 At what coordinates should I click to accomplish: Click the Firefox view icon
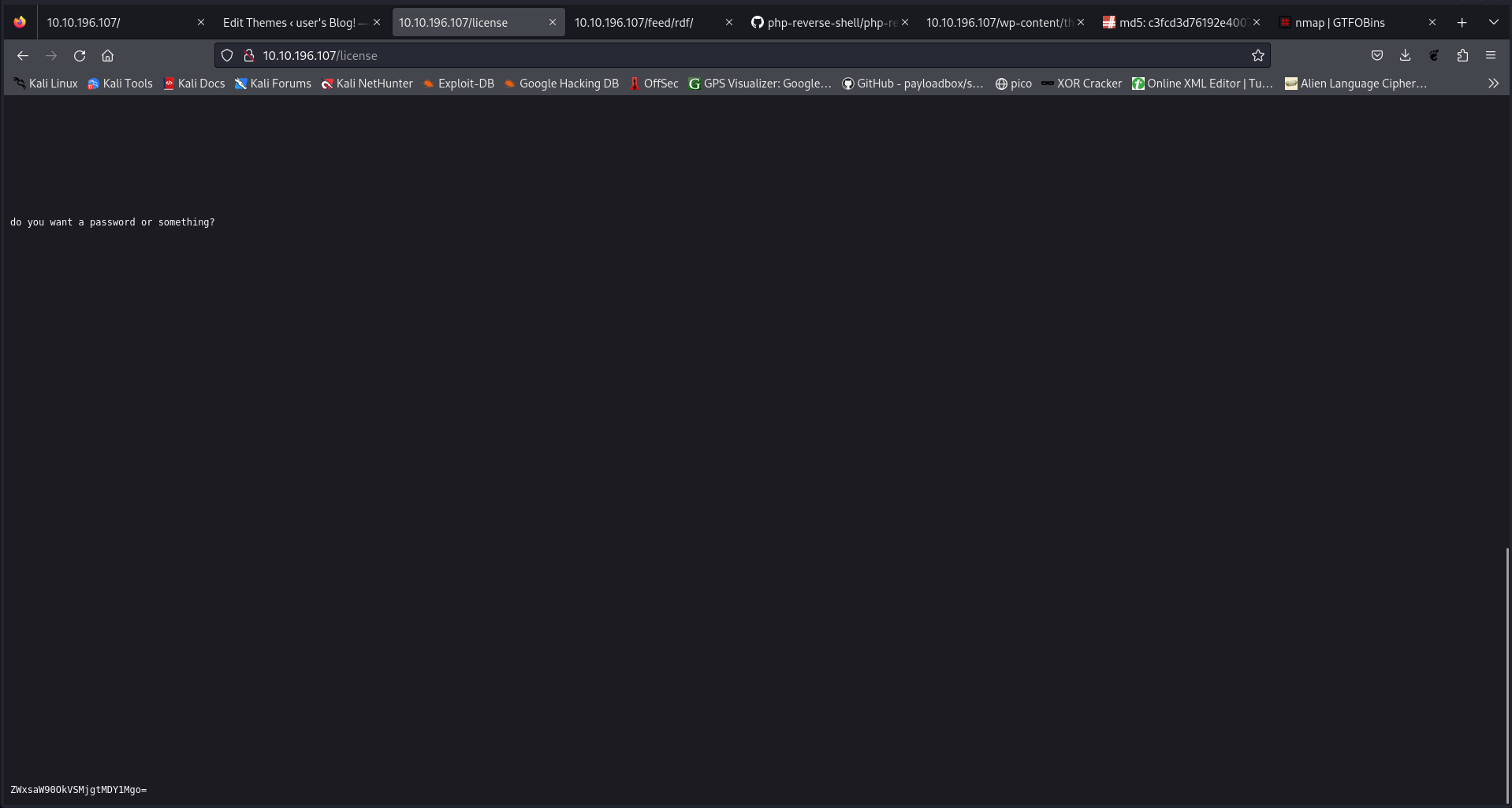pos(20,22)
